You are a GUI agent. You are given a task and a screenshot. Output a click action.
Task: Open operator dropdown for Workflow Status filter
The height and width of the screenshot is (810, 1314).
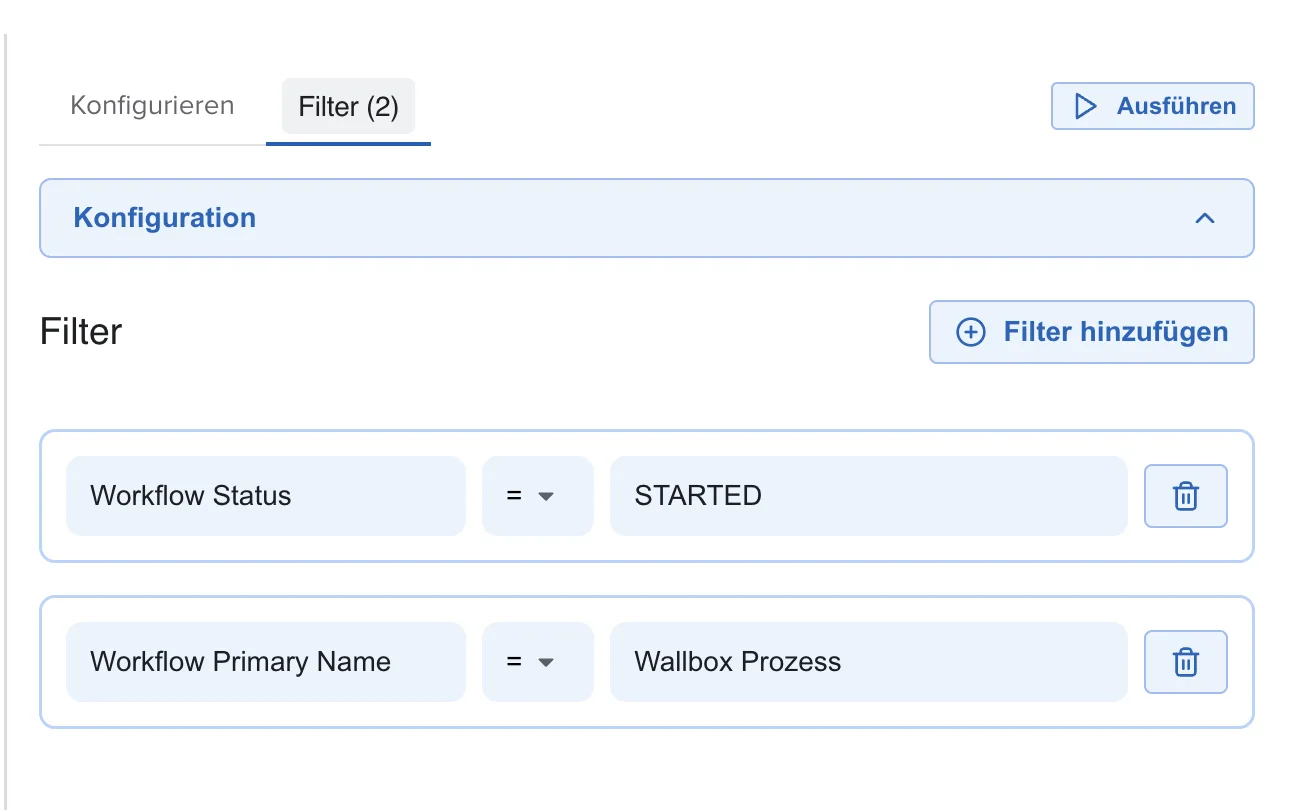[538, 496]
